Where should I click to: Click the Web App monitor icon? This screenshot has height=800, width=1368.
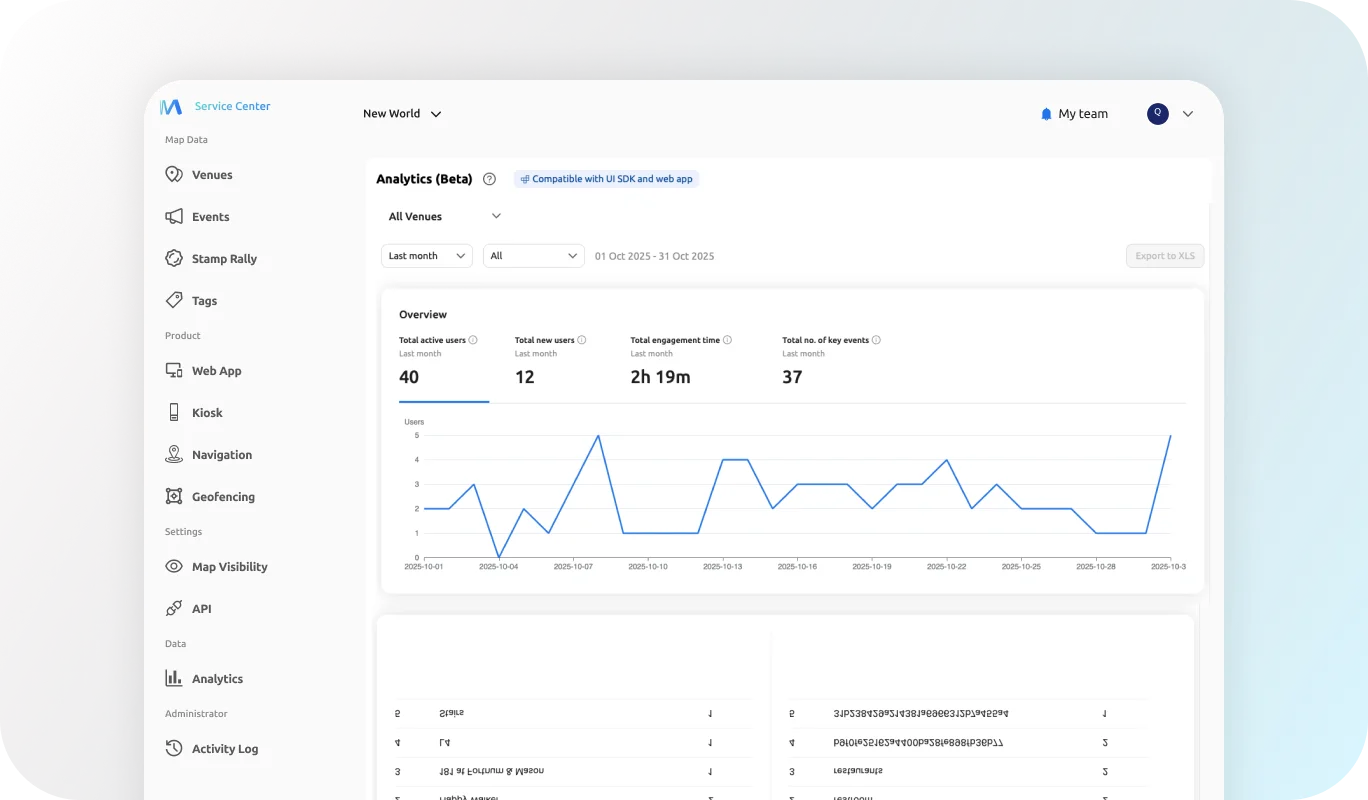coord(174,370)
